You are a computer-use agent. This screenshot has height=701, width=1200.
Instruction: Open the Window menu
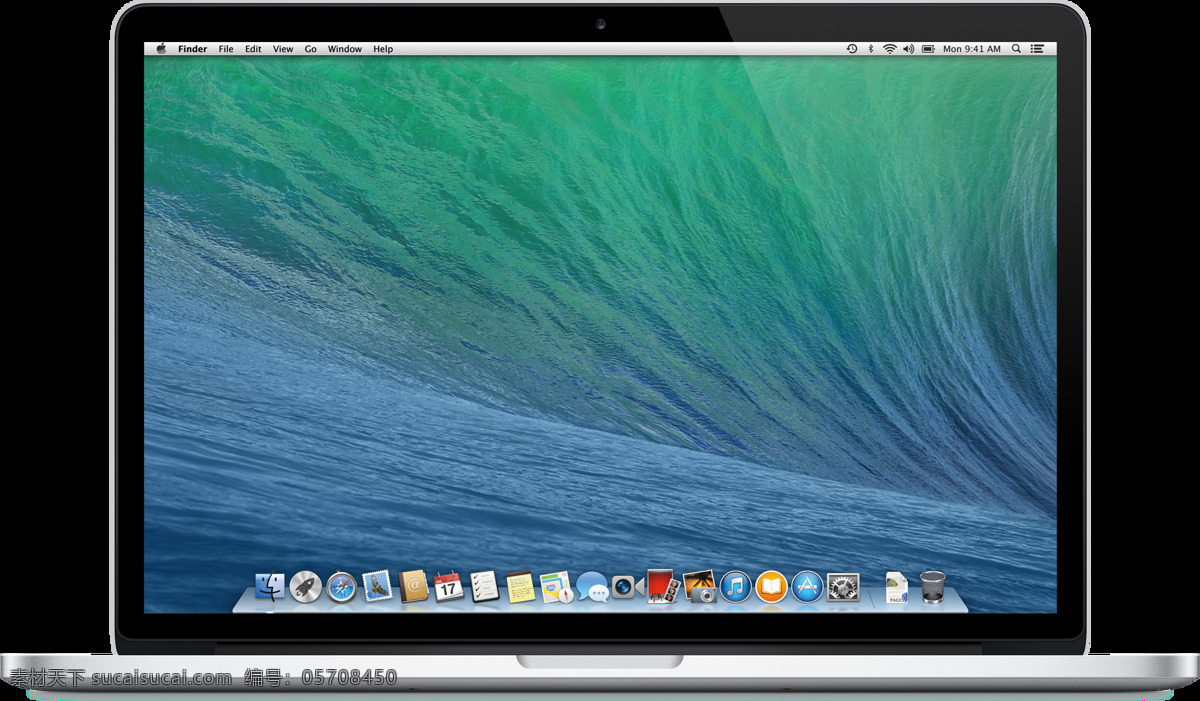point(345,49)
